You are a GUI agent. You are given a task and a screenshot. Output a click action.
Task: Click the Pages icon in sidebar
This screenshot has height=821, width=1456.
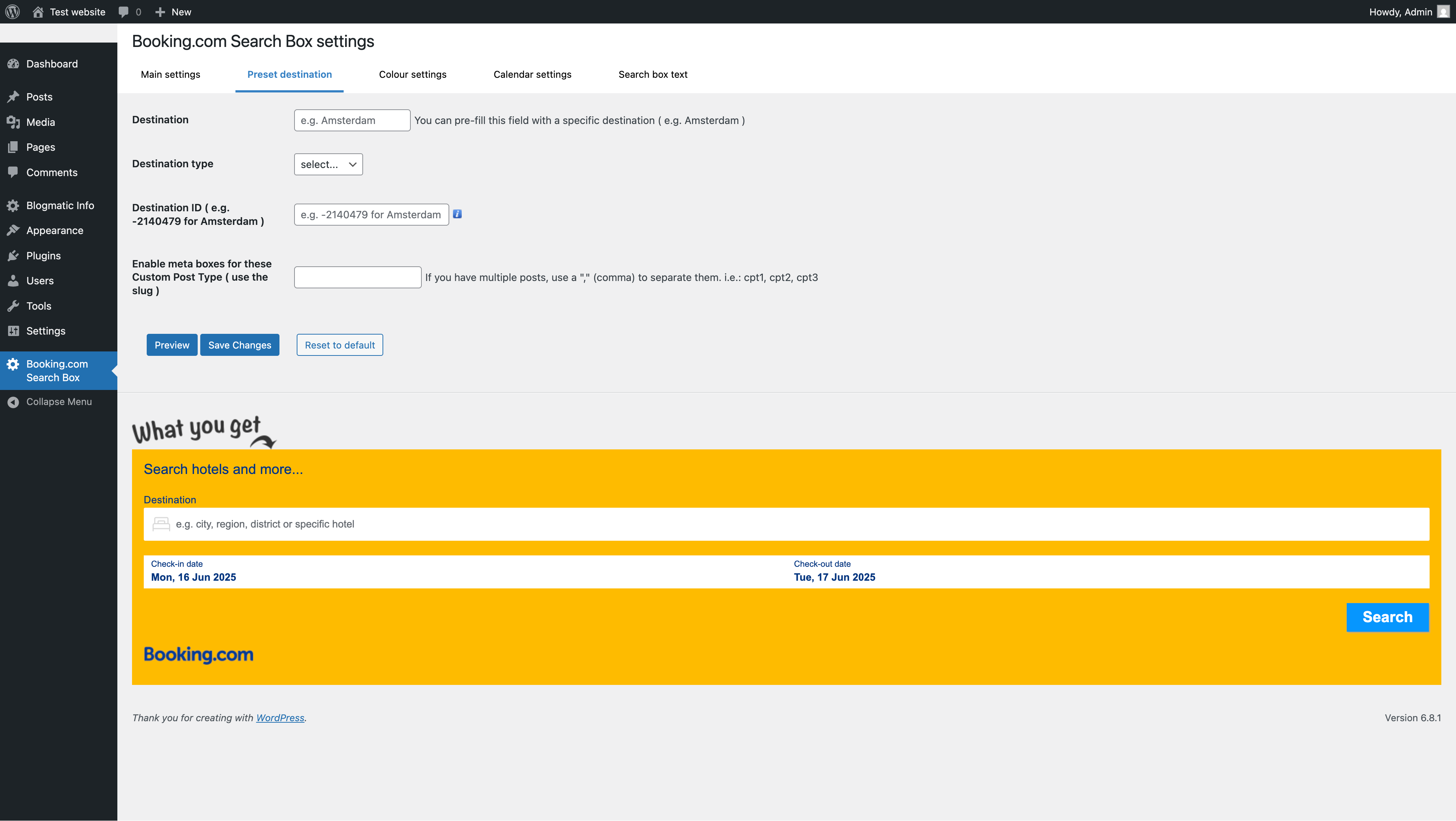13,147
